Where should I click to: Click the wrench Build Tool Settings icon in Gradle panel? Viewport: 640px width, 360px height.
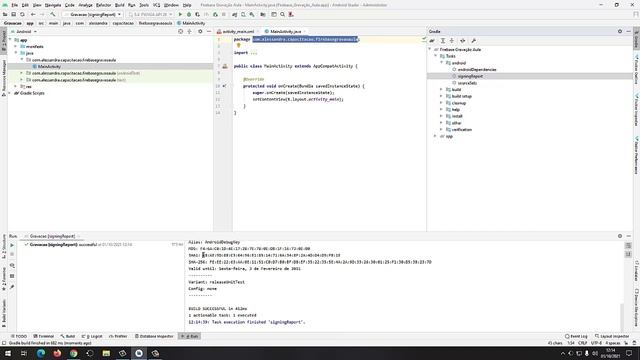tap(473, 41)
